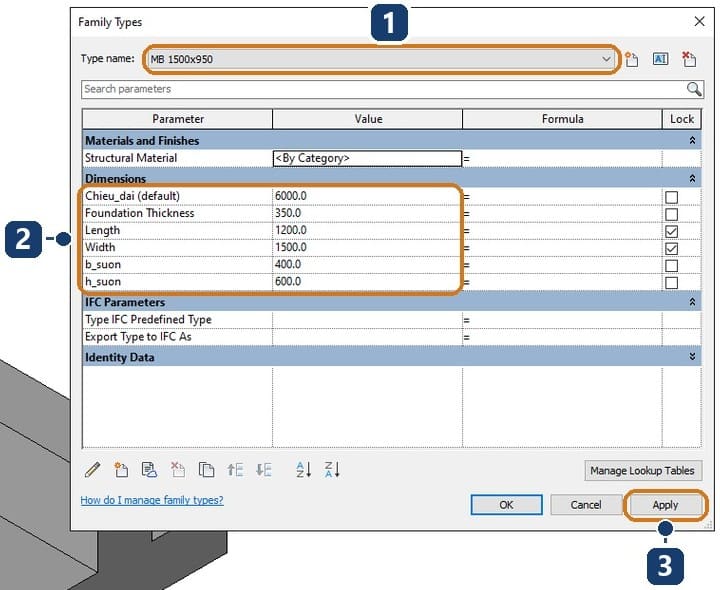The height and width of the screenshot is (590, 720).
Task: Click the Lock column header
Action: [x=682, y=119]
